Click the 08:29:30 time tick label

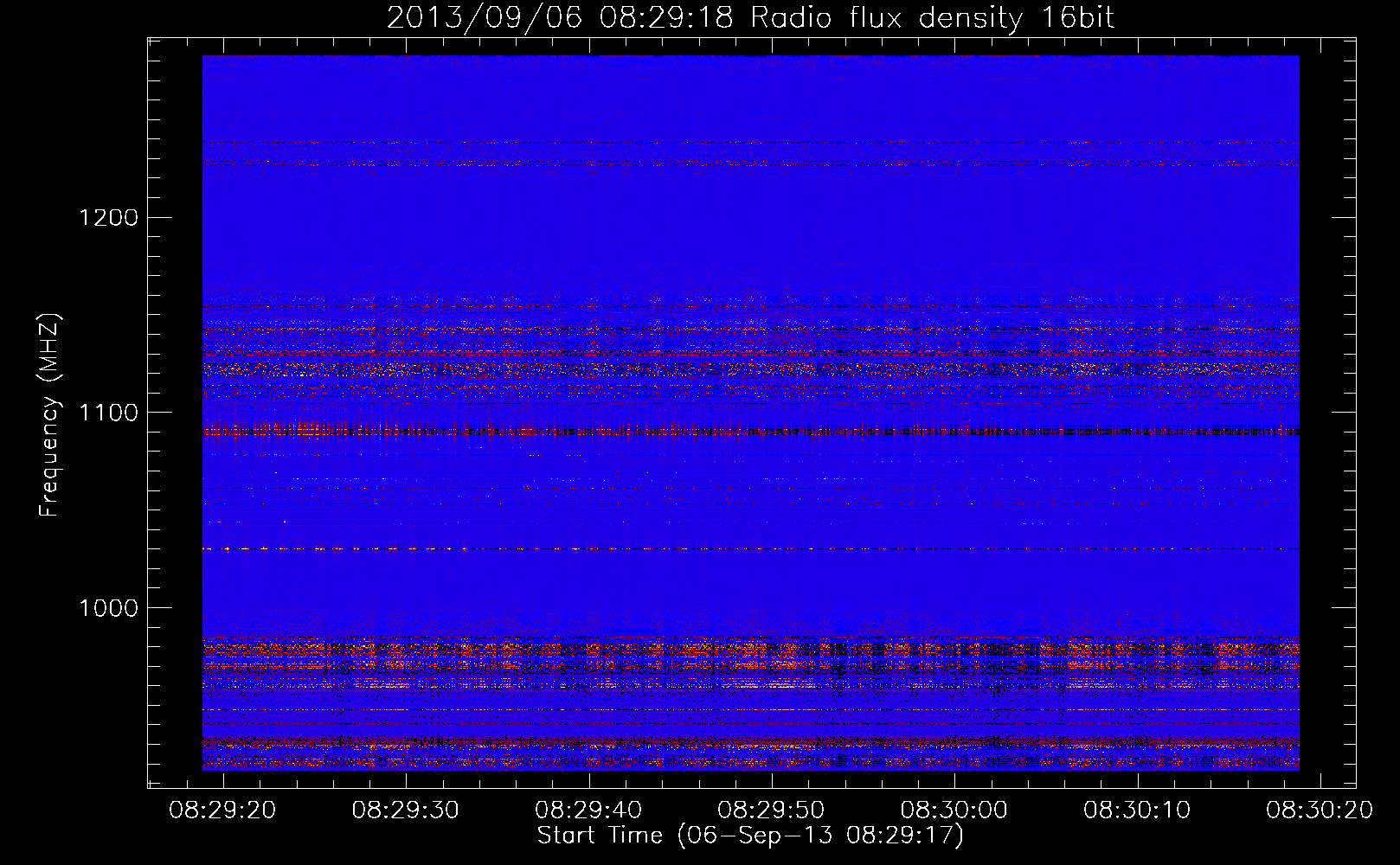406,811
